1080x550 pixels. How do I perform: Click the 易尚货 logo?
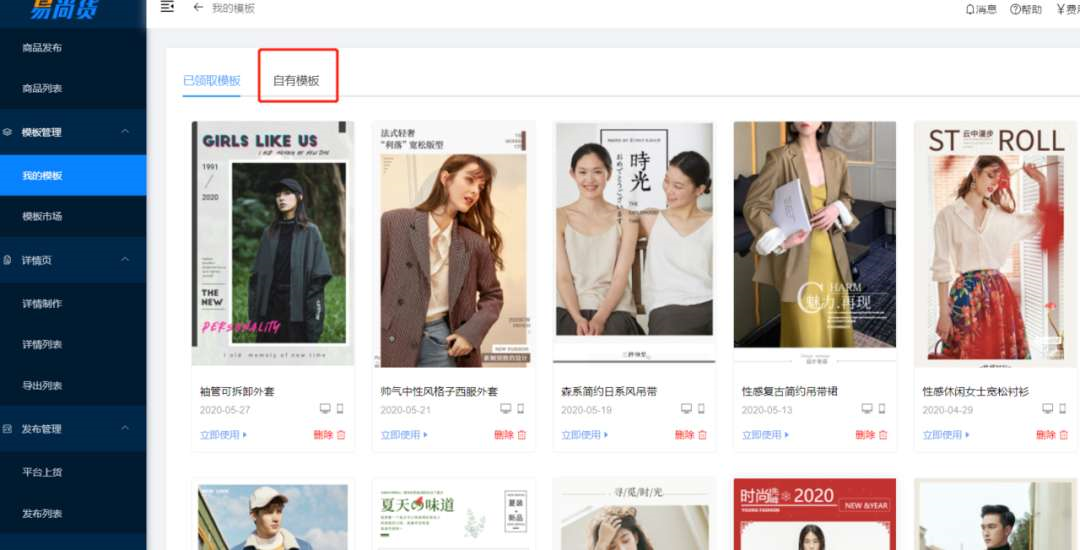63,8
